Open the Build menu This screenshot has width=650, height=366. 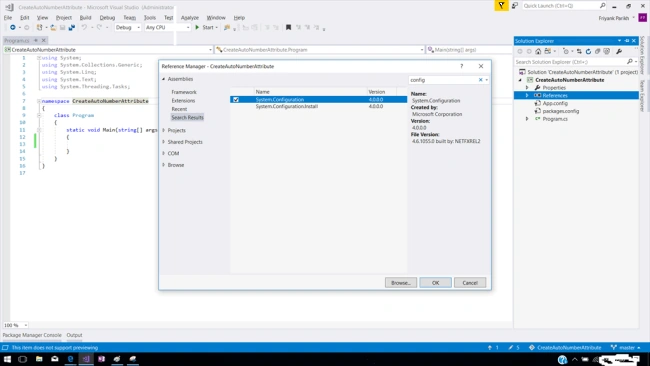[x=85, y=18]
